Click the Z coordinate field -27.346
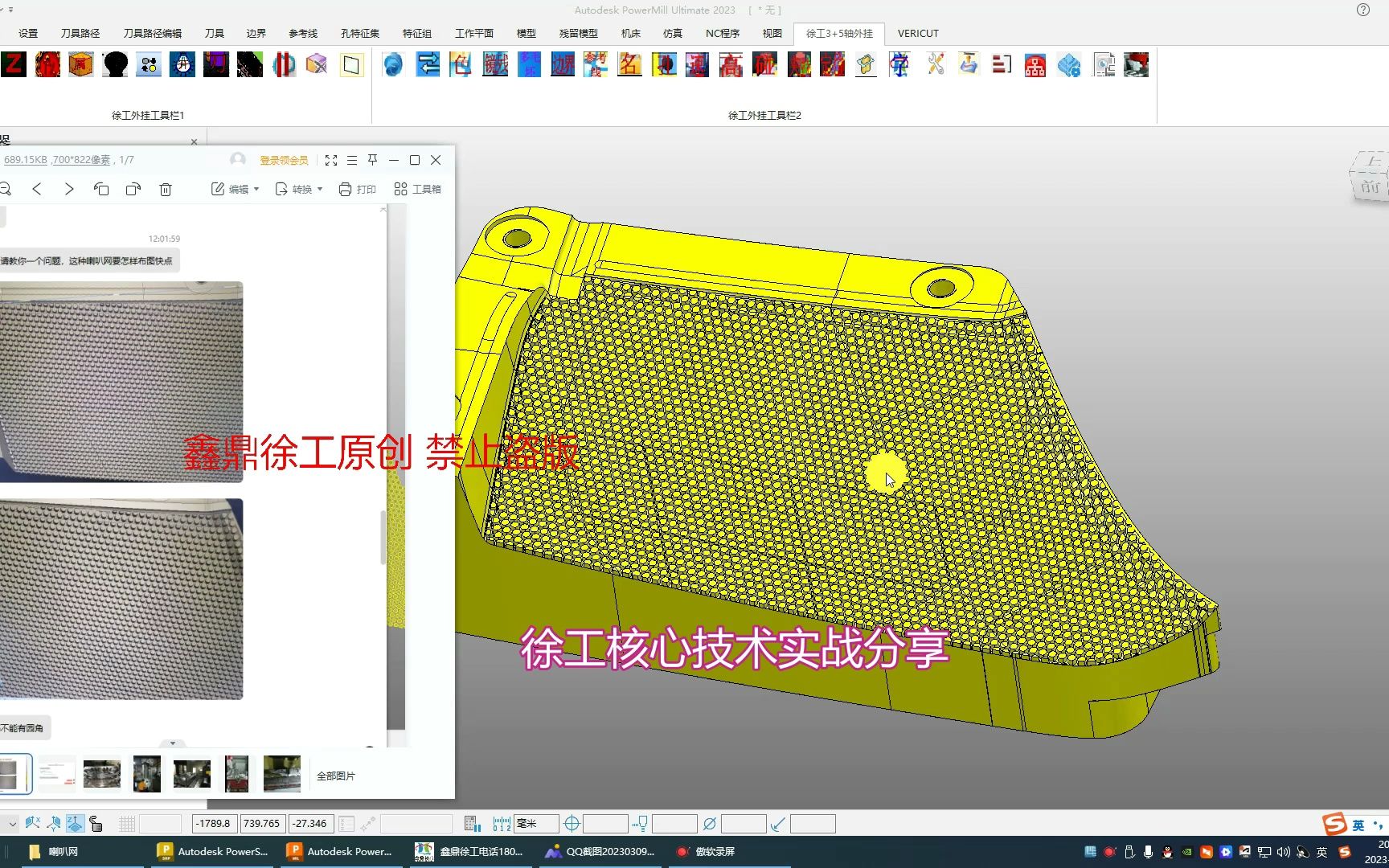Image resolution: width=1389 pixels, height=868 pixels. [x=309, y=824]
